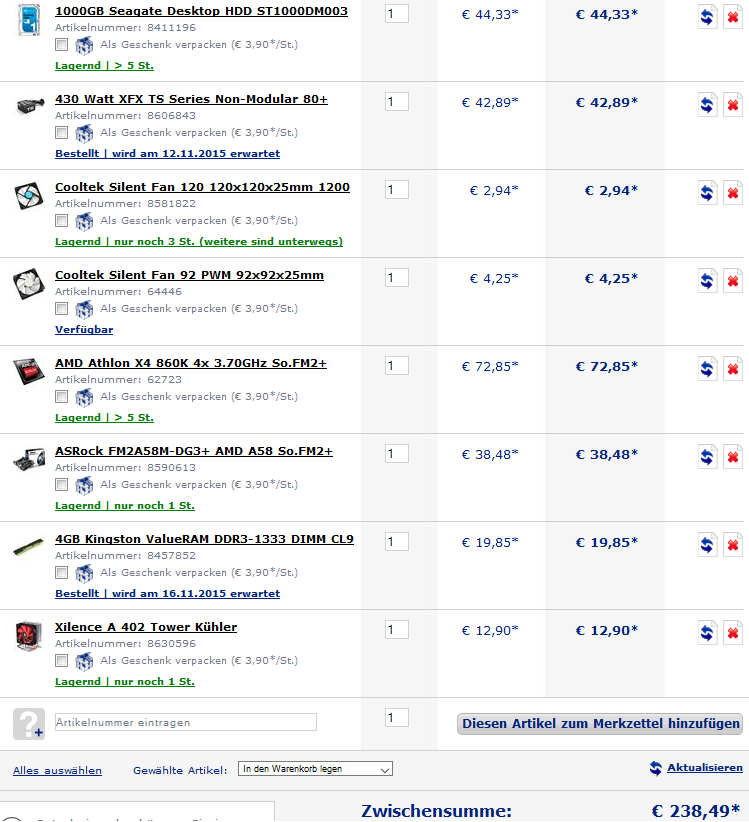Open 430 Watt XFX TS Series product page
749x822 pixels.
(191, 99)
